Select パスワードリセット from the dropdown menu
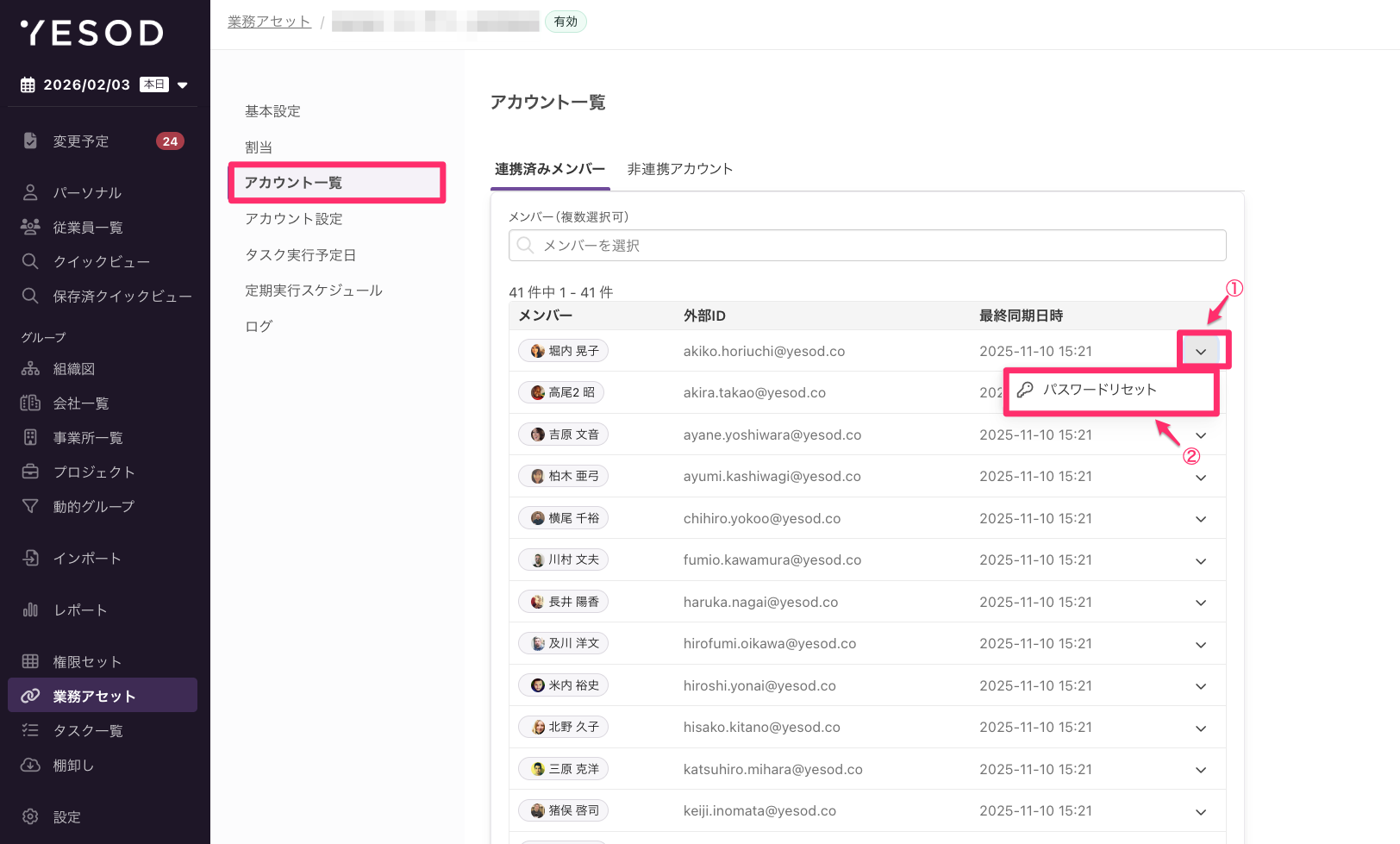Screen dimensions: 1400x844 click(x=1099, y=390)
